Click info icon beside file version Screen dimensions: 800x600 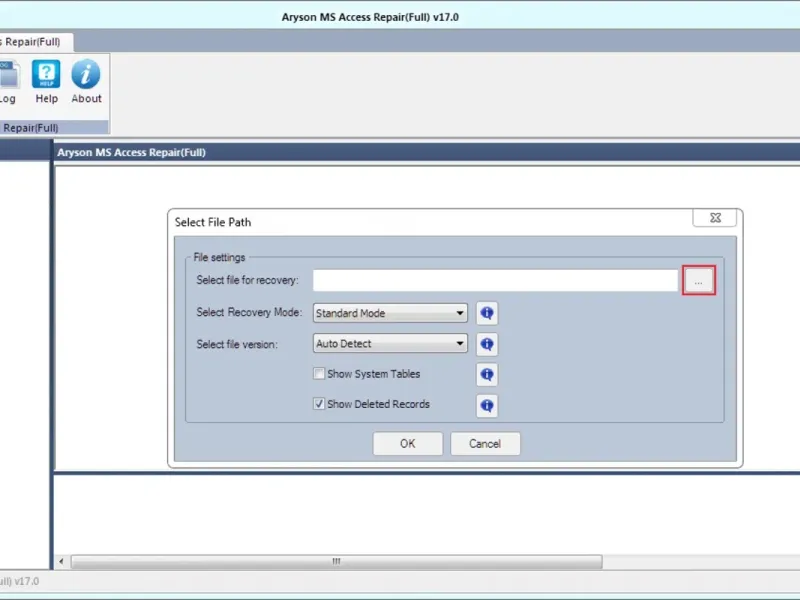pos(487,344)
